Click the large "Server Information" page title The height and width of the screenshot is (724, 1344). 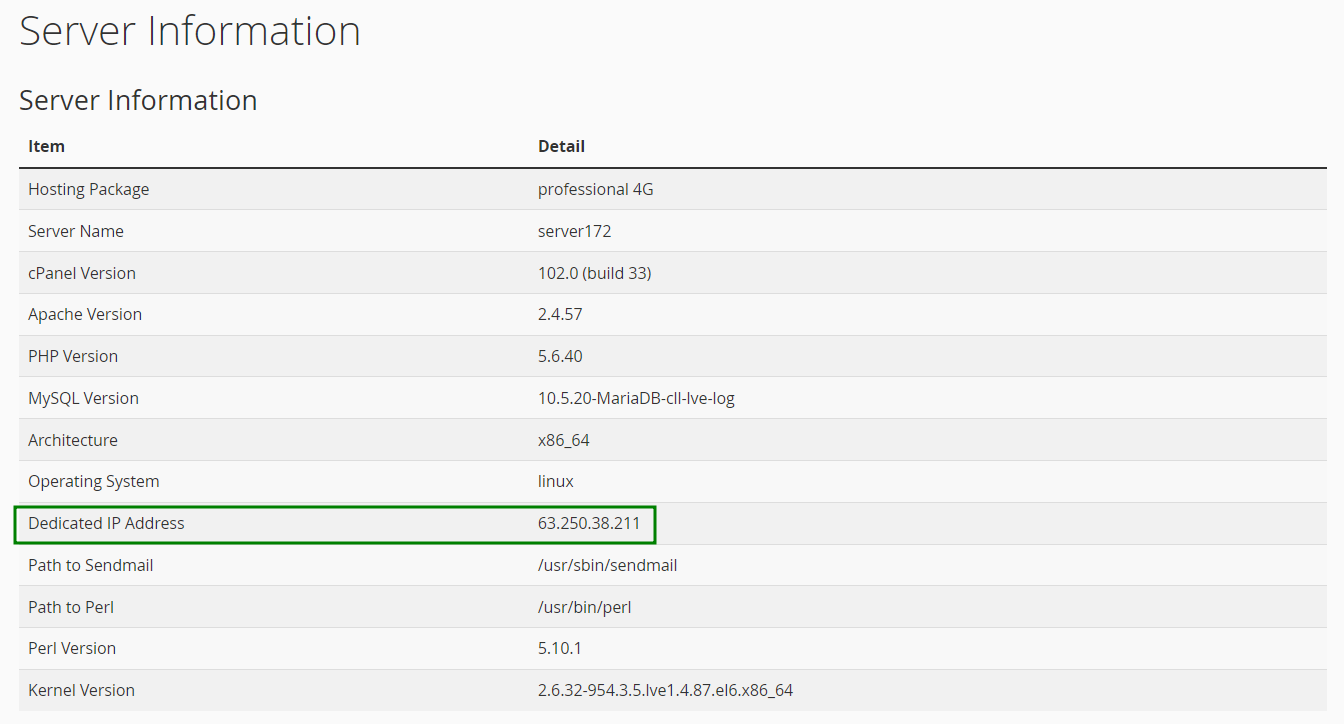[x=190, y=31]
